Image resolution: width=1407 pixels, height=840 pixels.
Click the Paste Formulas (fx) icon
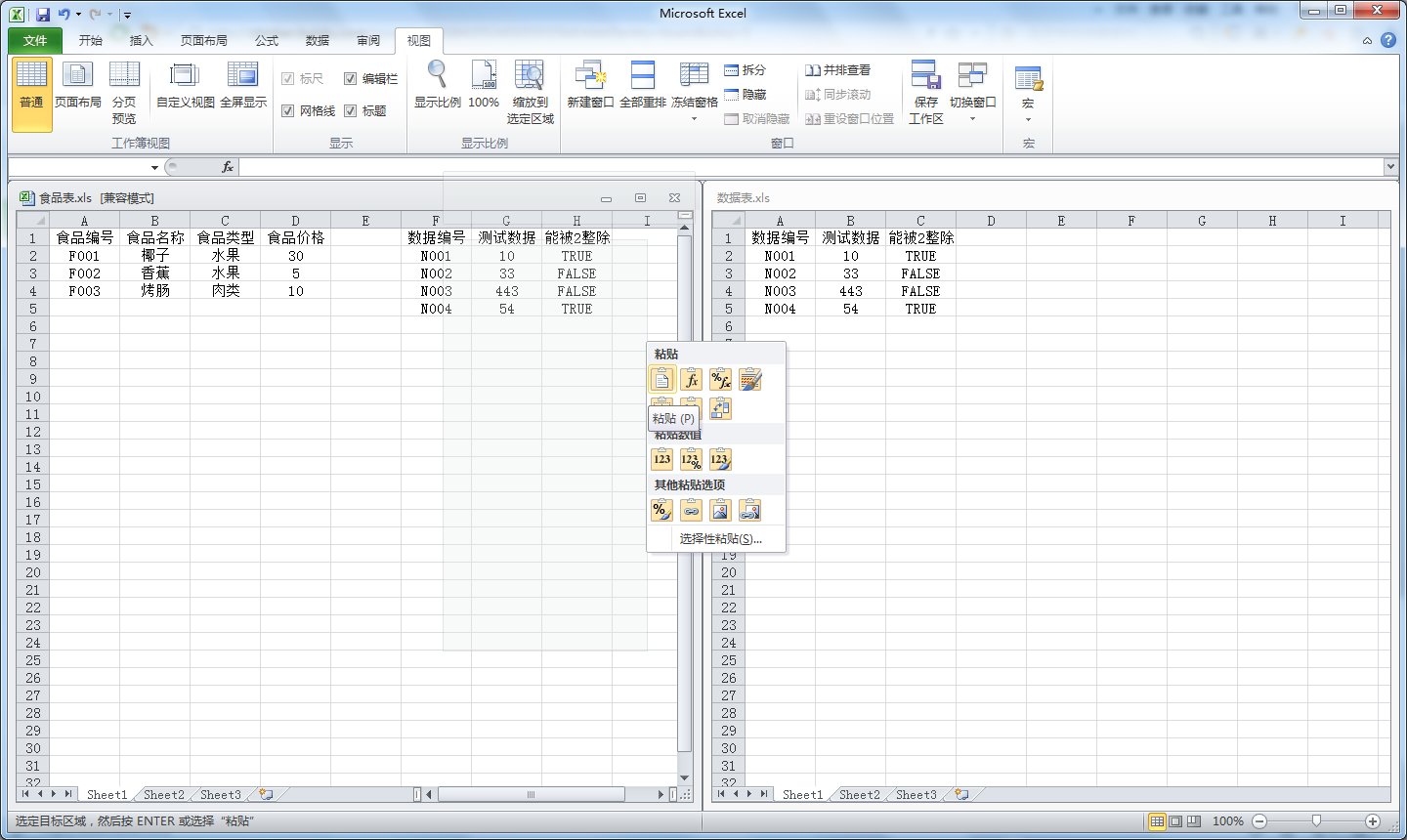[x=691, y=380]
